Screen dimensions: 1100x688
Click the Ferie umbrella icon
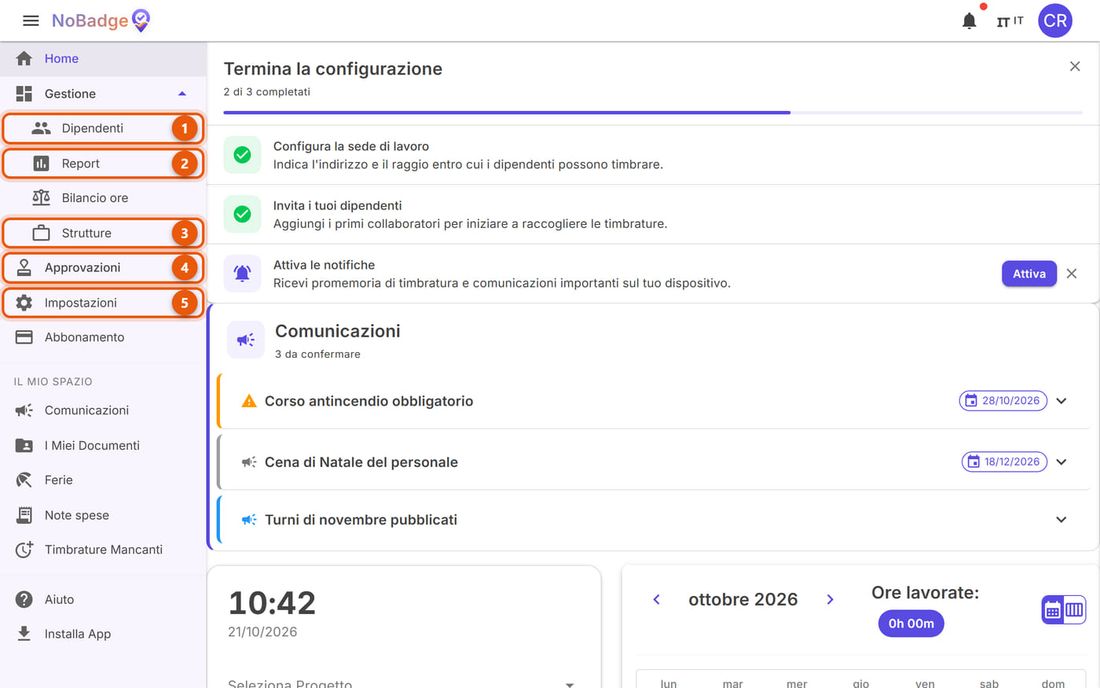pos(24,480)
